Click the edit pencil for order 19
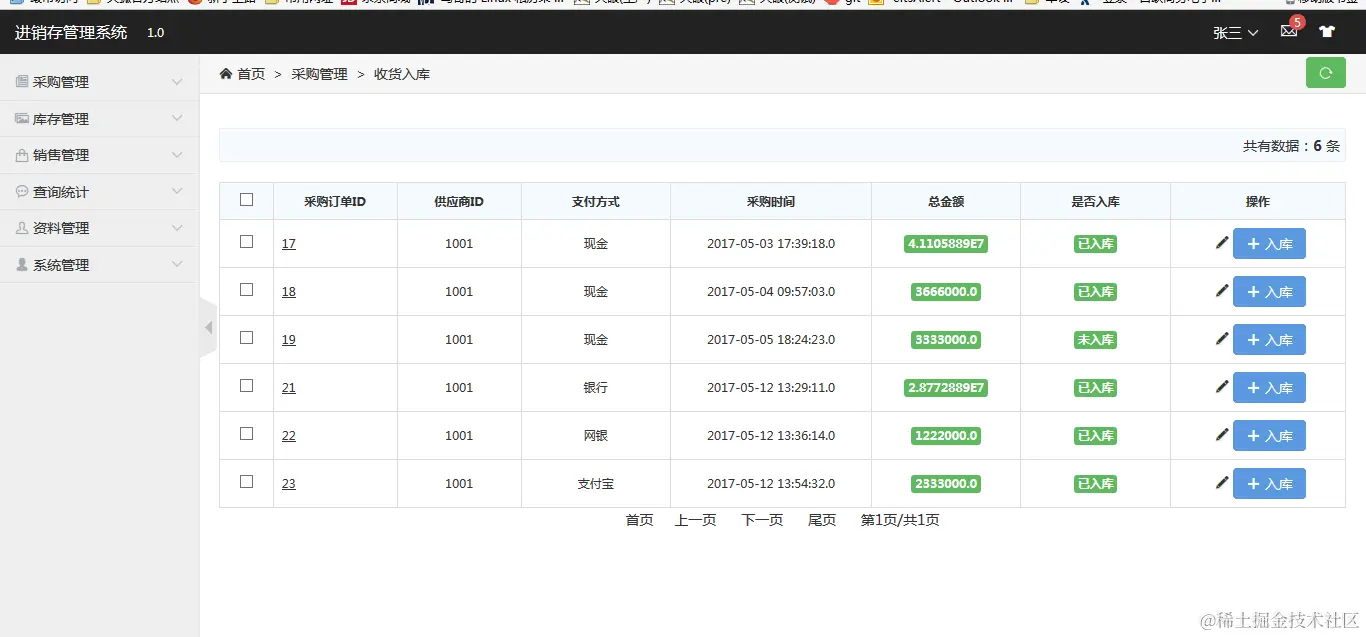 pyautogui.click(x=1221, y=338)
